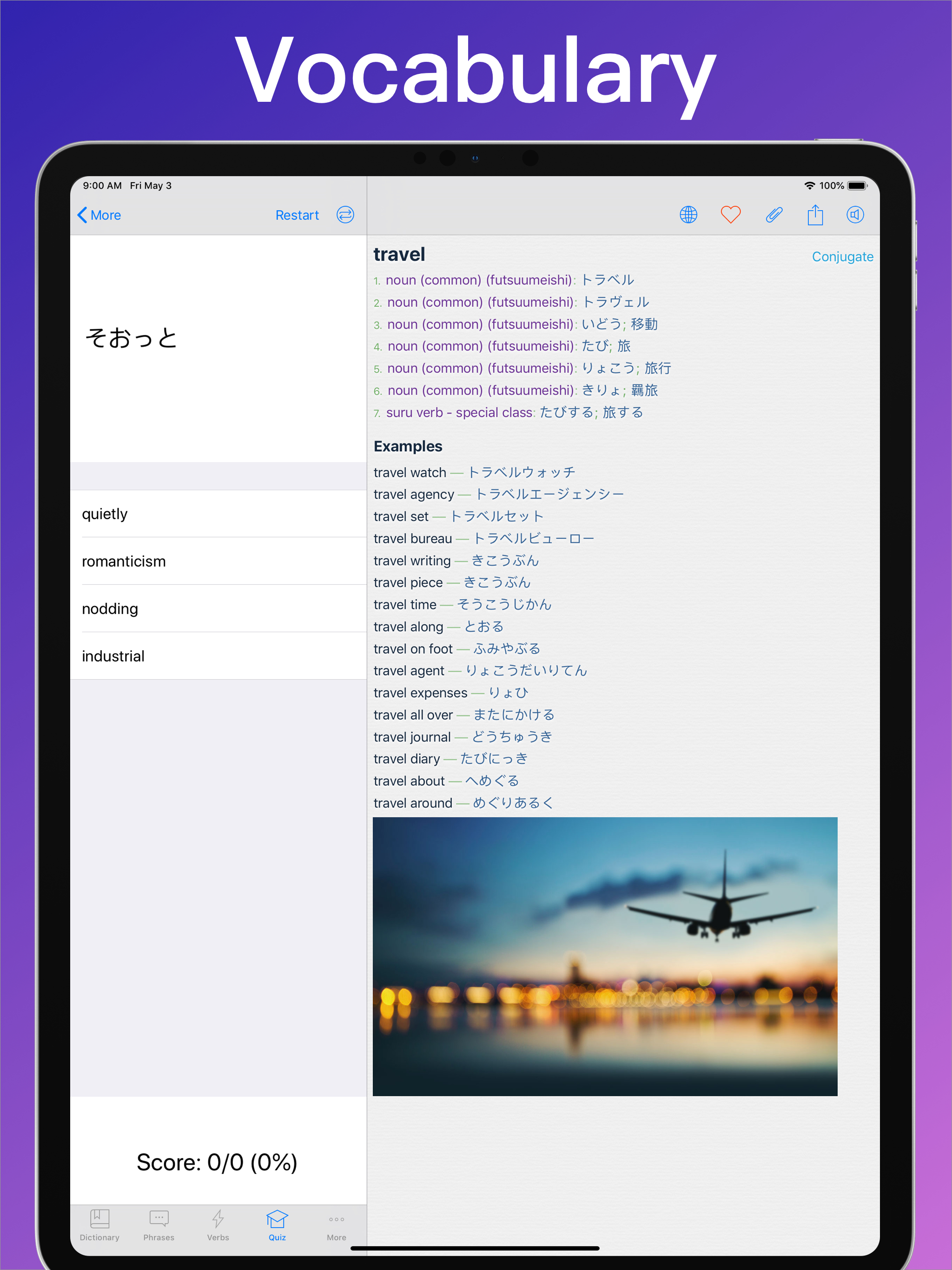
Task: Choose the answer "nodding"
Action: (218, 609)
